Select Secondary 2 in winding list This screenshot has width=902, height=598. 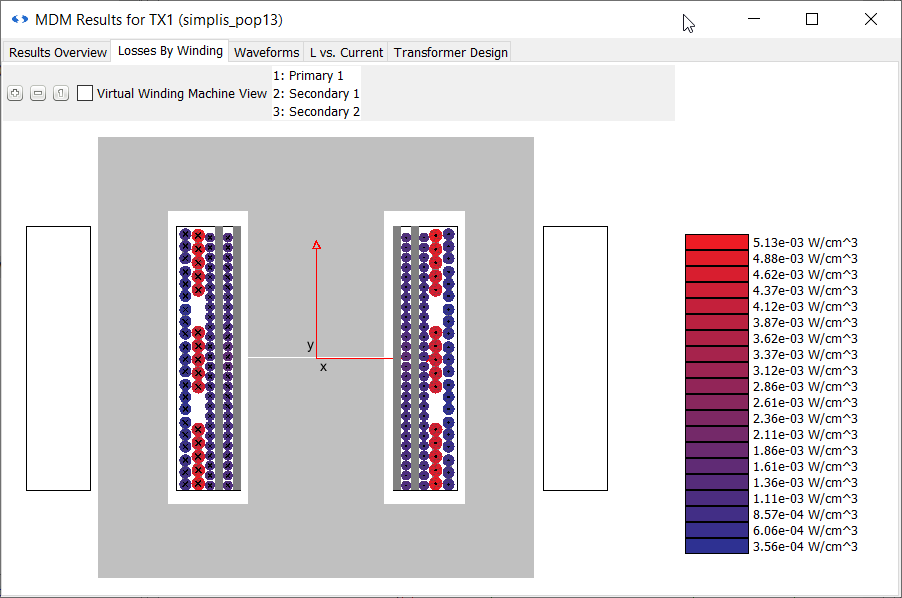[316, 112]
